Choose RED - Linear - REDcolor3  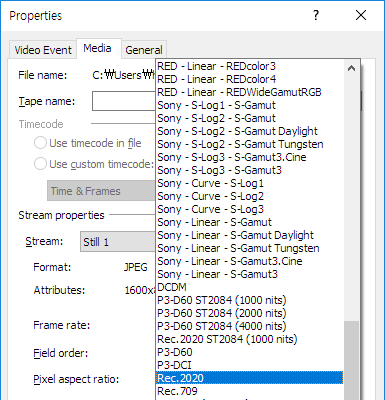click(x=249, y=66)
